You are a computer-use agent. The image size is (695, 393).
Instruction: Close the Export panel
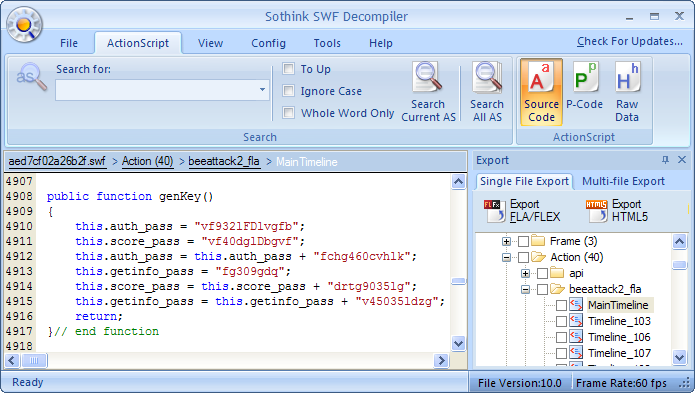682,160
